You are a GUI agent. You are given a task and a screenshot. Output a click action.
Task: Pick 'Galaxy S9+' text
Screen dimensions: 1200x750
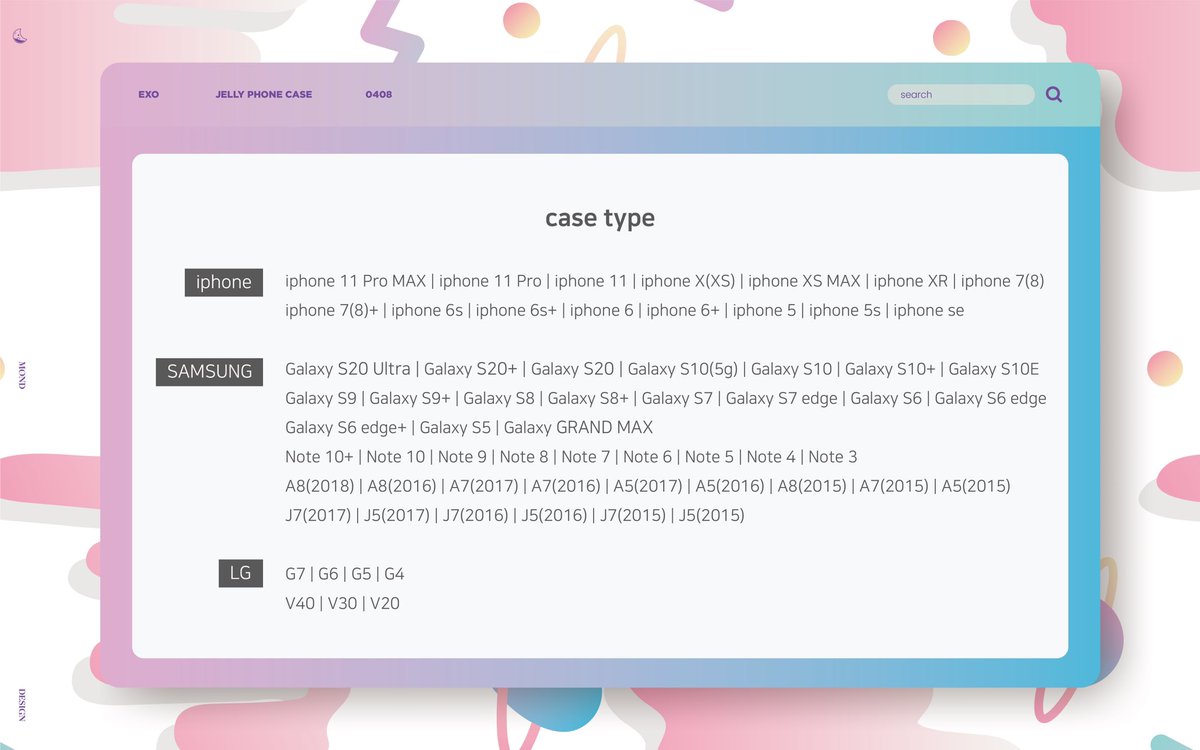[x=410, y=398]
